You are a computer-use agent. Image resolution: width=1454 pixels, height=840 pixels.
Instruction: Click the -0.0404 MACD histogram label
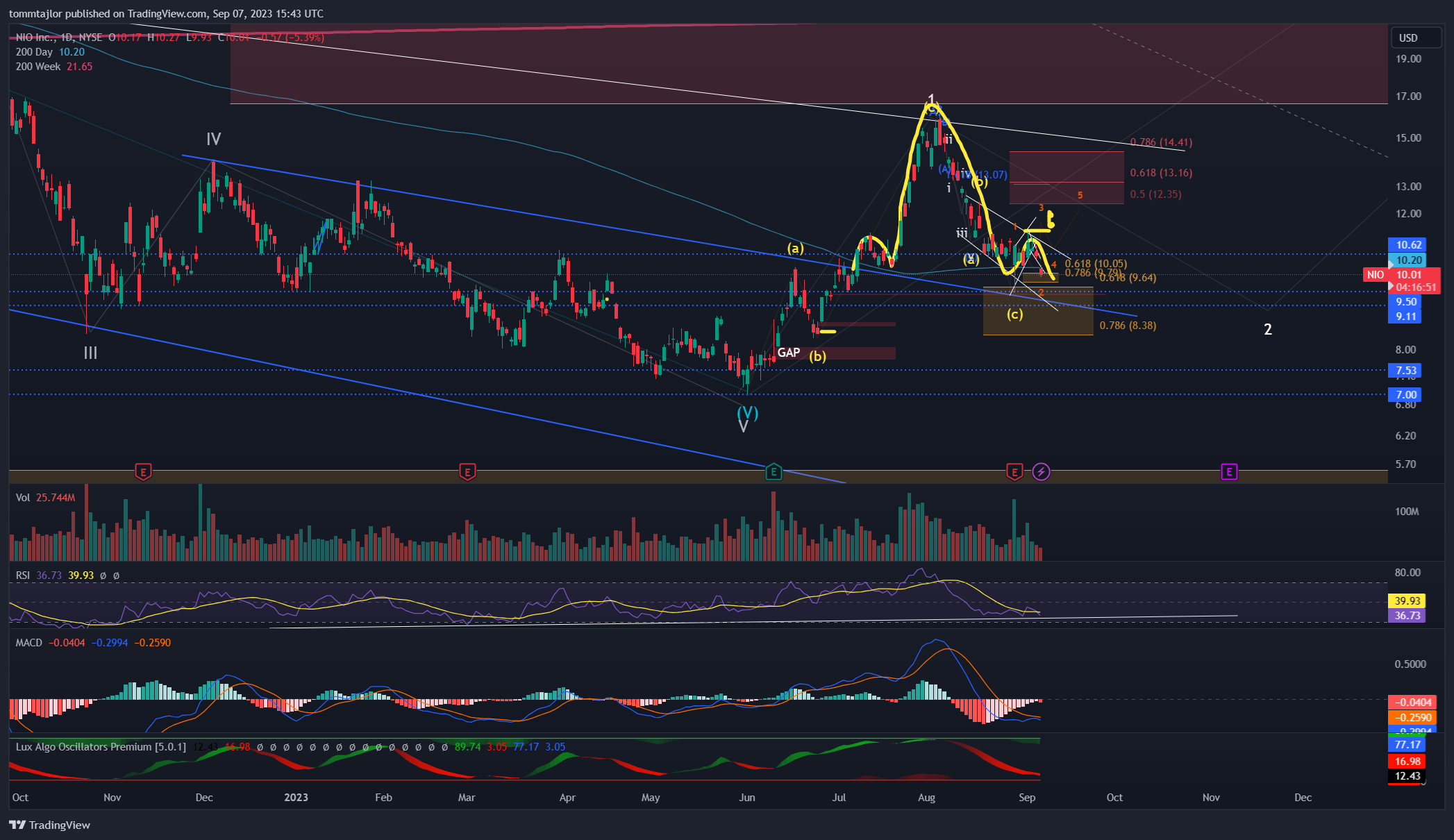coord(1414,703)
